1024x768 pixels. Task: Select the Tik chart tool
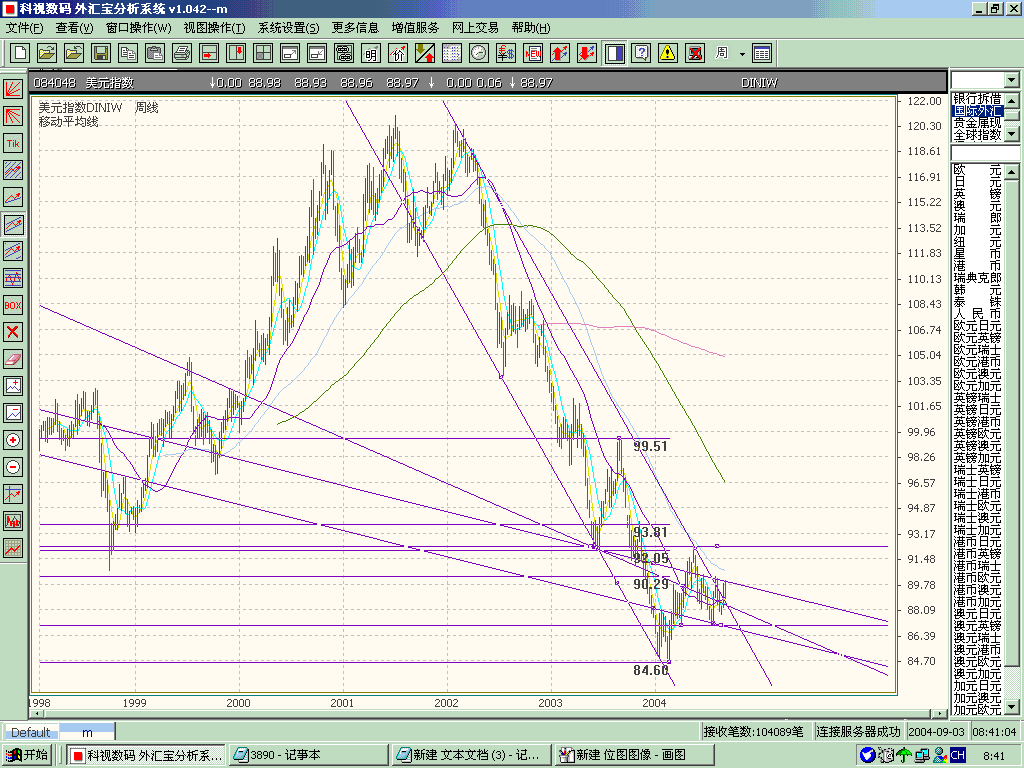(x=13, y=143)
